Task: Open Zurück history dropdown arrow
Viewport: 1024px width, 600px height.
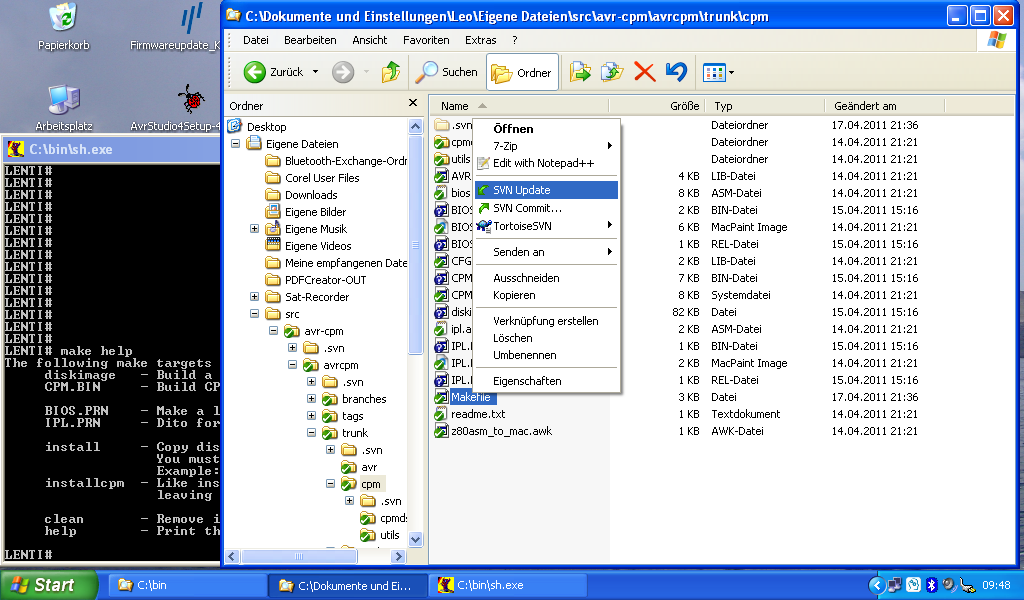Action: click(315, 72)
